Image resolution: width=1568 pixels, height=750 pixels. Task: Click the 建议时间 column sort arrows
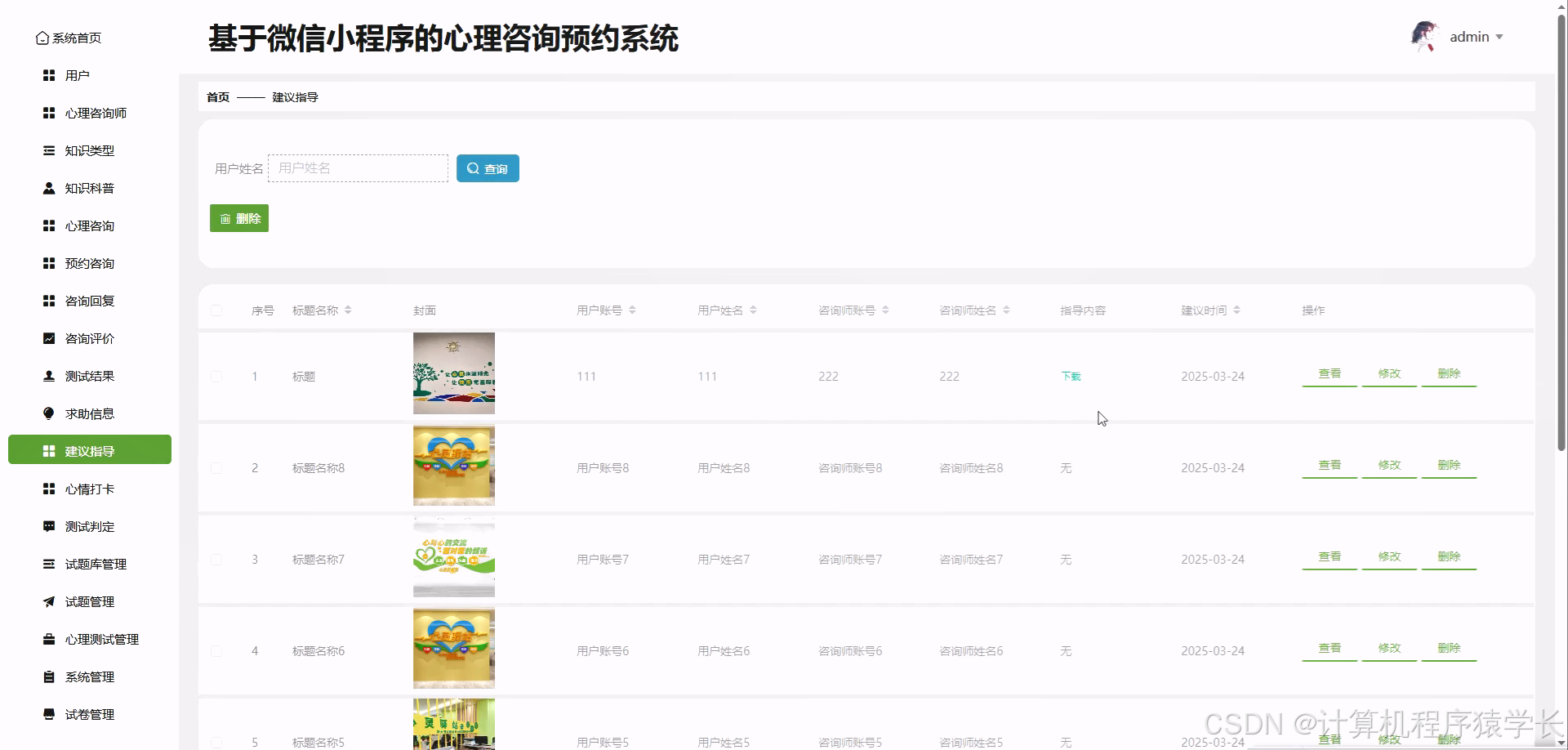click(x=1238, y=310)
